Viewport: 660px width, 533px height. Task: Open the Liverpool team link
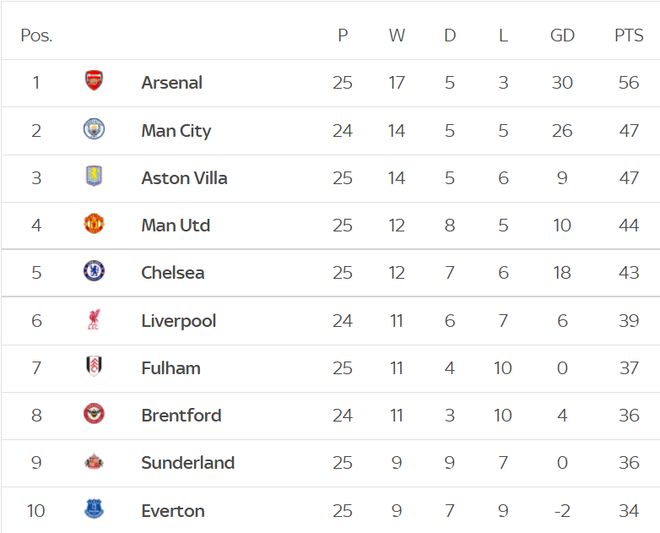tap(179, 321)
